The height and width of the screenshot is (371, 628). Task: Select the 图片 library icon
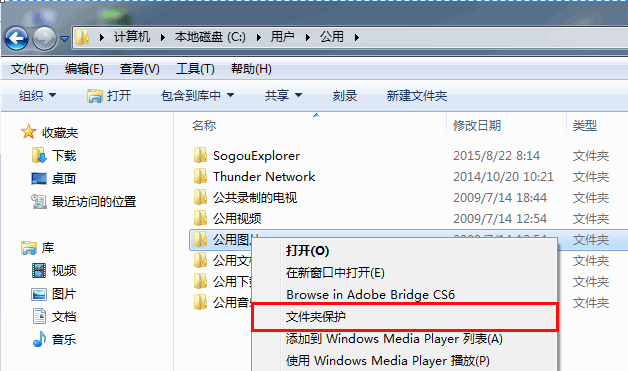tap(39, 294)
